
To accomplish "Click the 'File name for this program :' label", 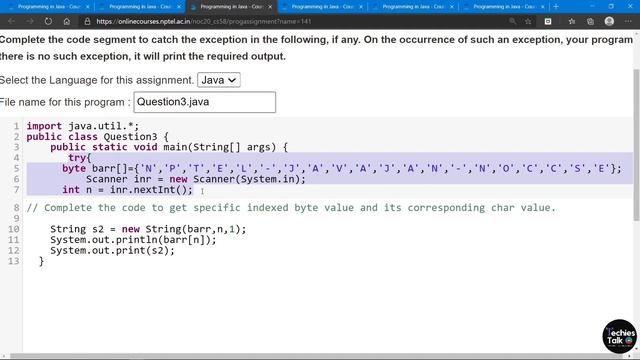I will [x=65, y=102].
